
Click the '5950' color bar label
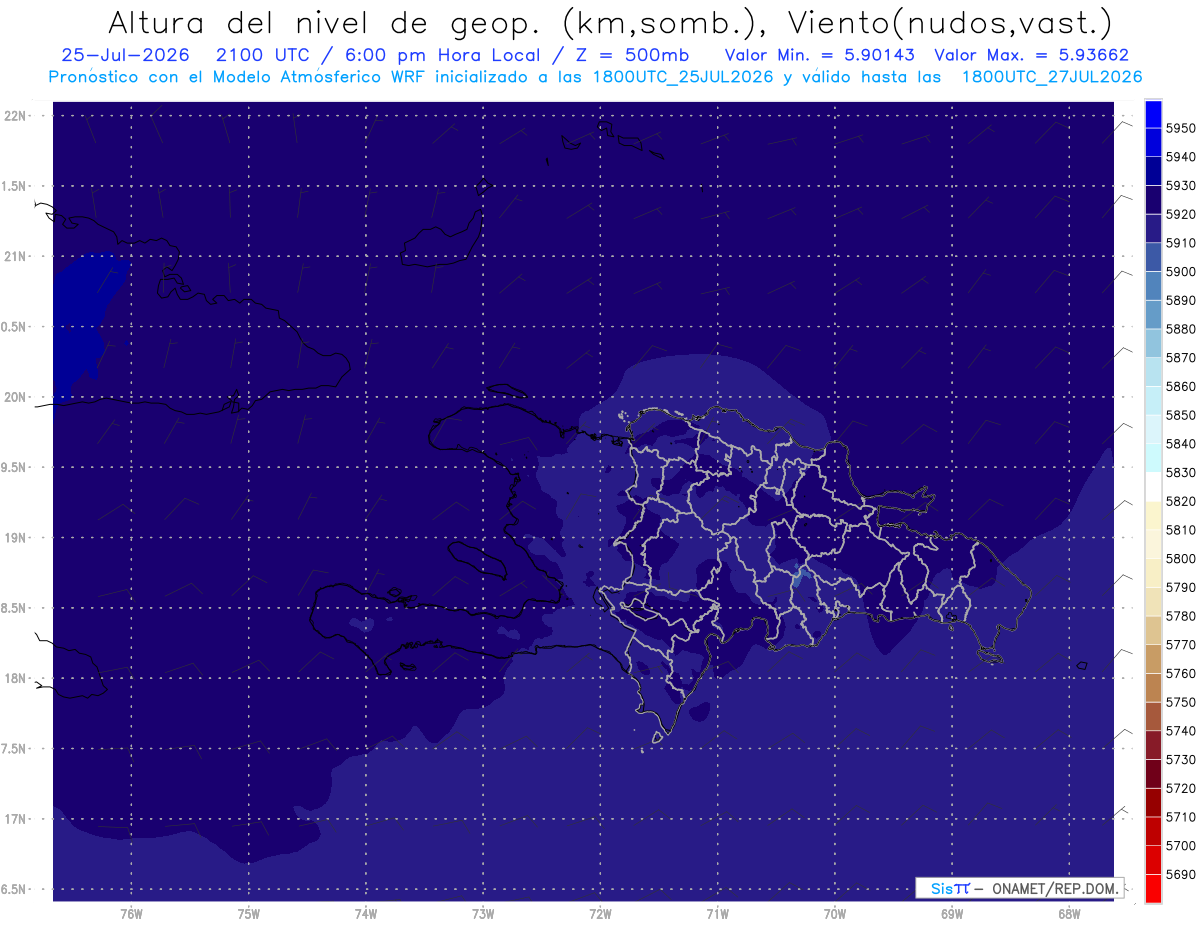(x=1181, y=128)
